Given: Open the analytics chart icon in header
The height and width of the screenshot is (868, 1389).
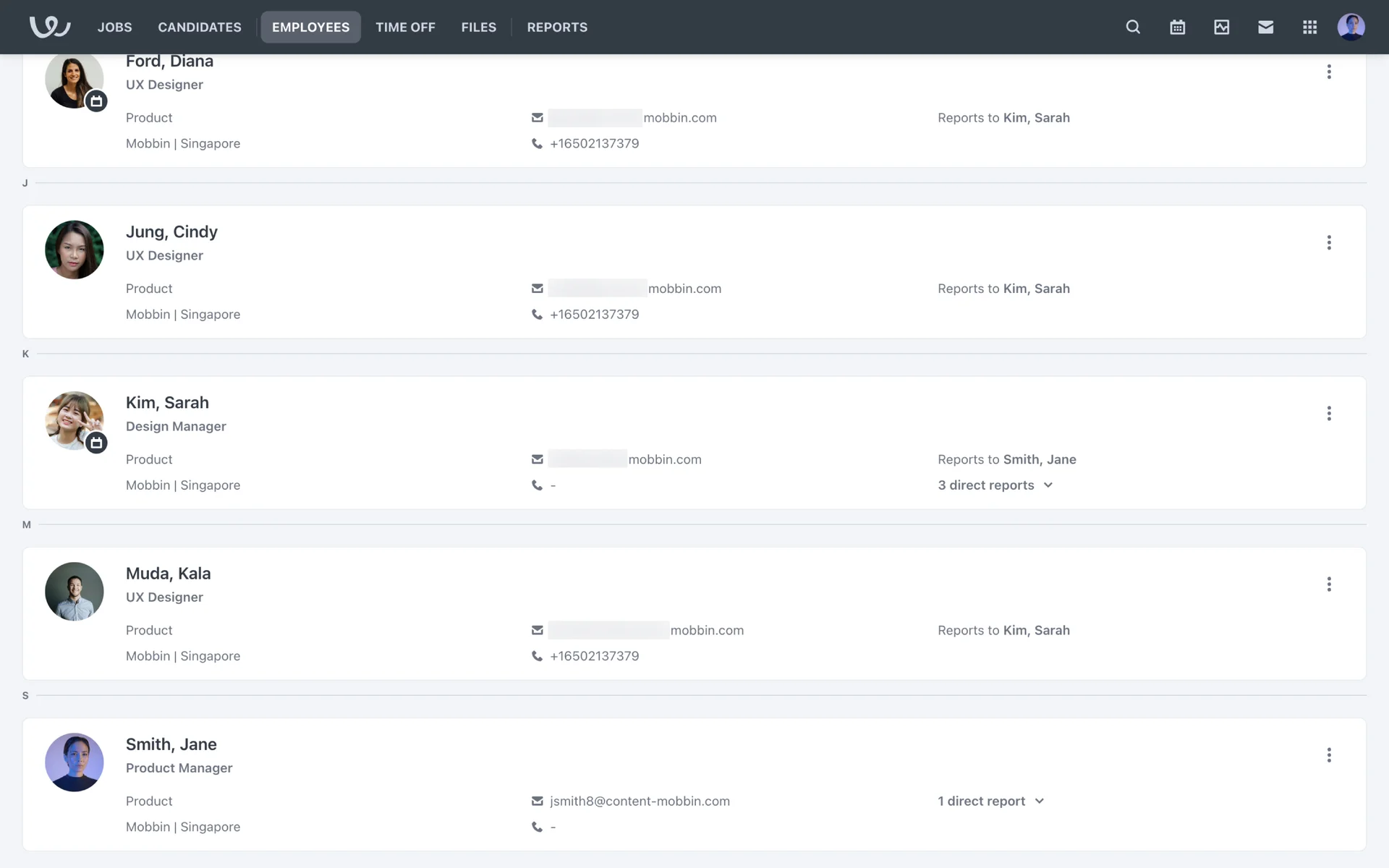Looking at the screenshot, I should point(1221,27).
